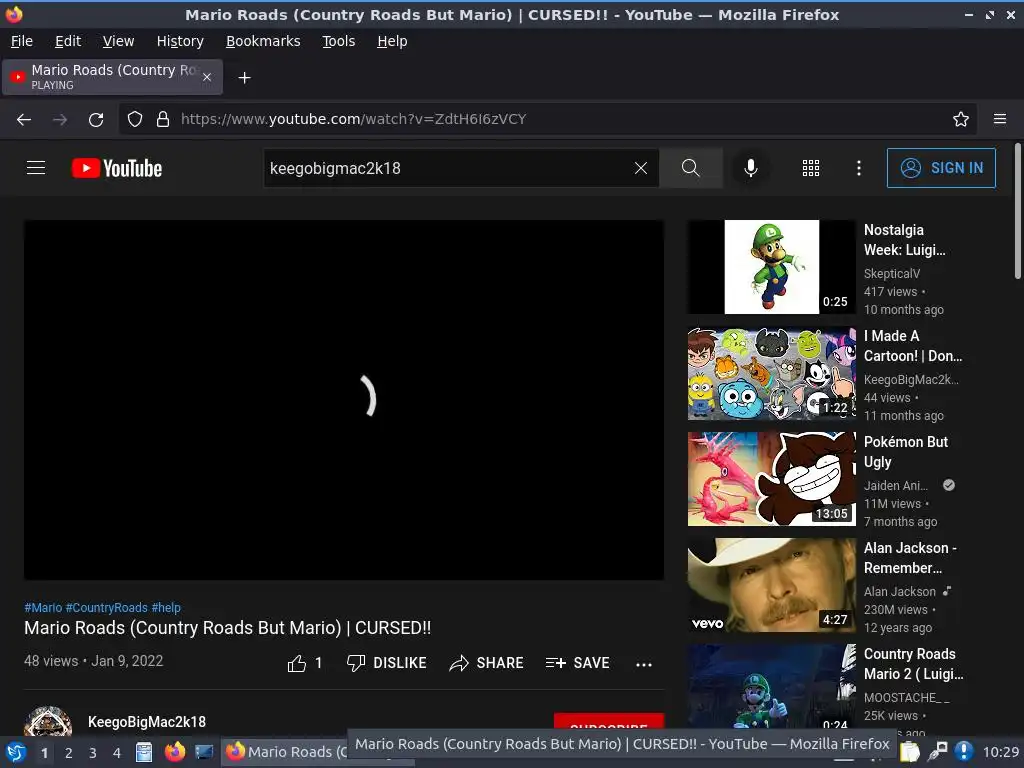Dislike the Mario Roads video
This screenshot has height=768, width=1024.
387,663
